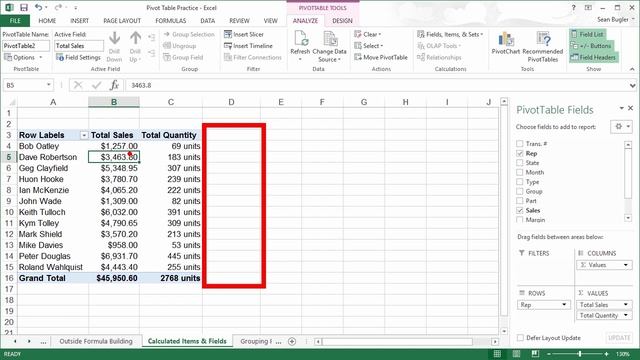Open Change Data Source
Image resolution: width=640 pixels, height=360 pixels.
click(329, 47)
